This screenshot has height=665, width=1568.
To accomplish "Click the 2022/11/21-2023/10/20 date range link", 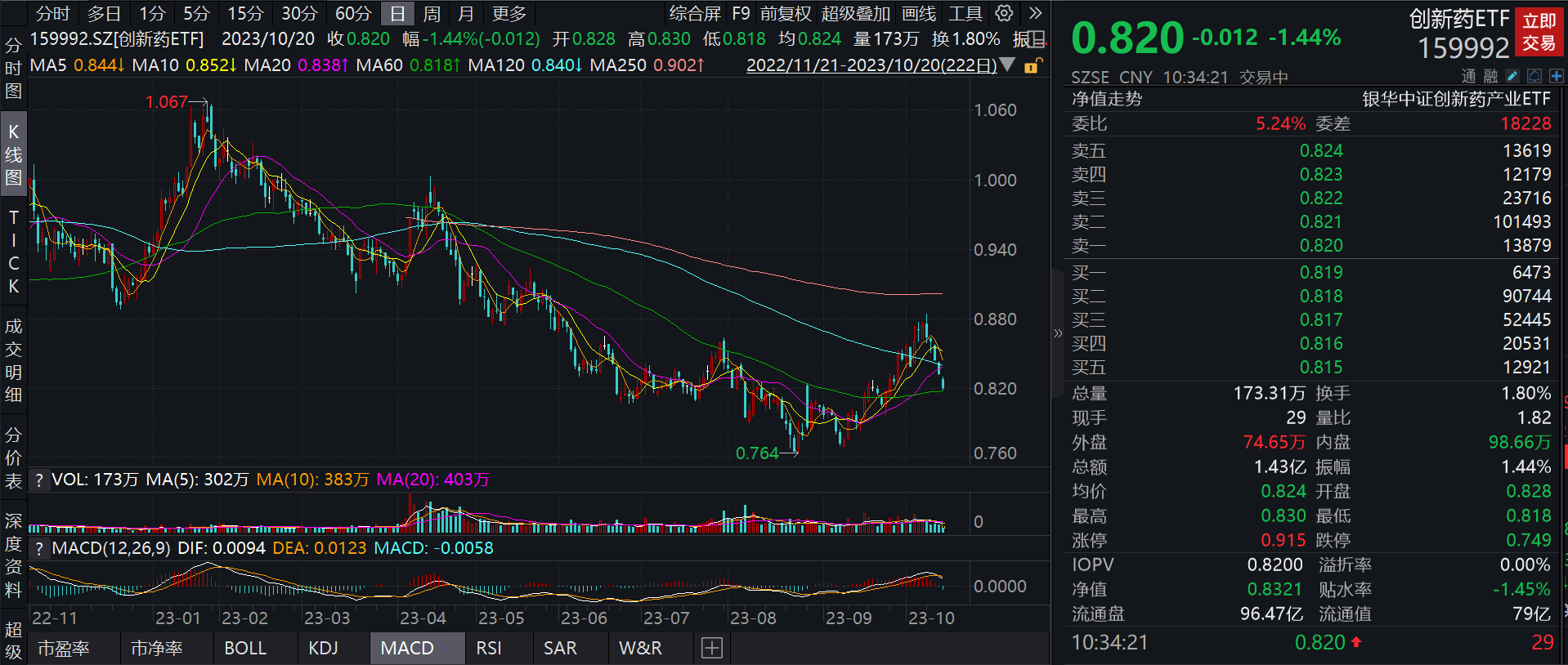I will pos(871,65).
